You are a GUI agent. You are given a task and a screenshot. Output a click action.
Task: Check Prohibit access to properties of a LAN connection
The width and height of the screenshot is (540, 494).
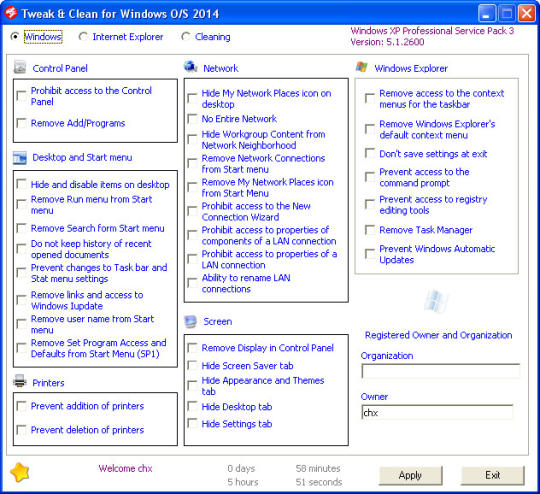[x=192, y=259]
